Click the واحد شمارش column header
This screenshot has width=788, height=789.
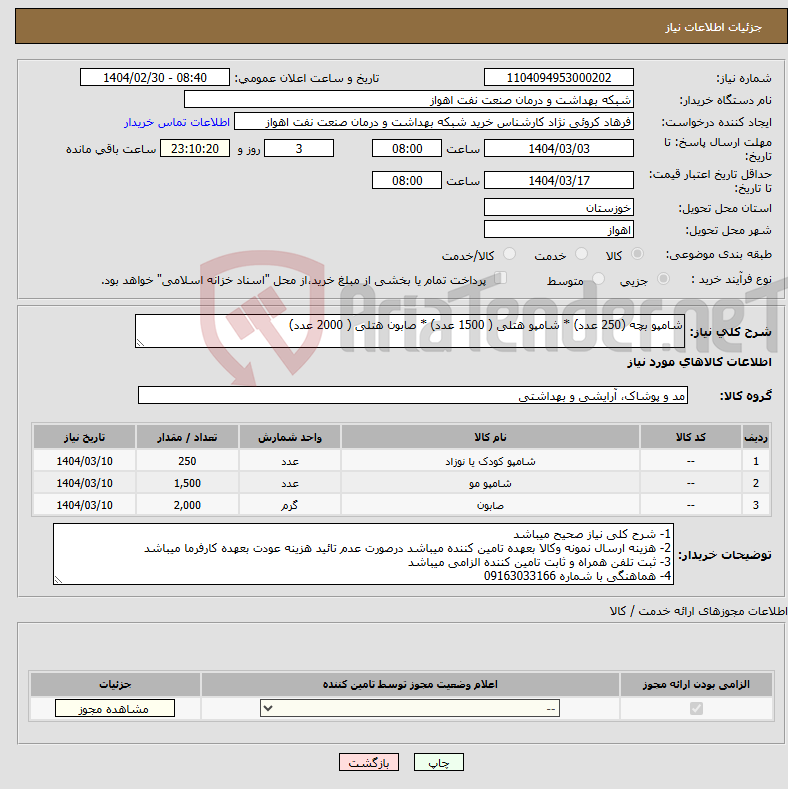tap(290, 437)
